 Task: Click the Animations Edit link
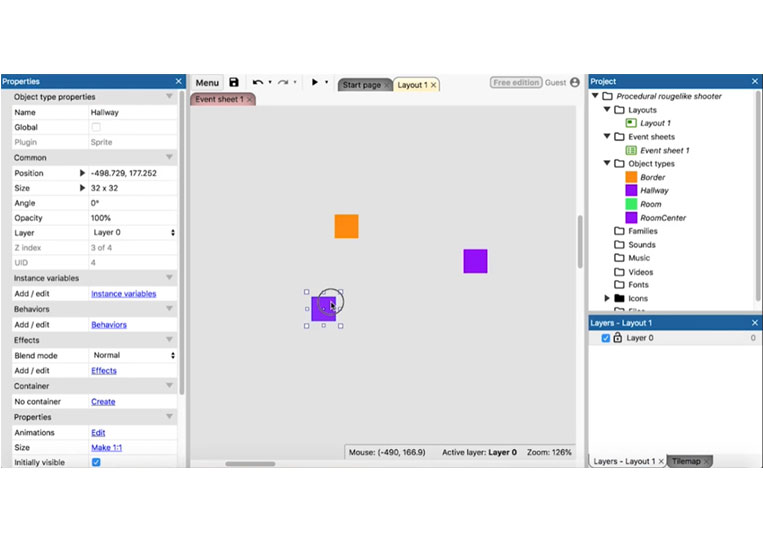[98, 433]
